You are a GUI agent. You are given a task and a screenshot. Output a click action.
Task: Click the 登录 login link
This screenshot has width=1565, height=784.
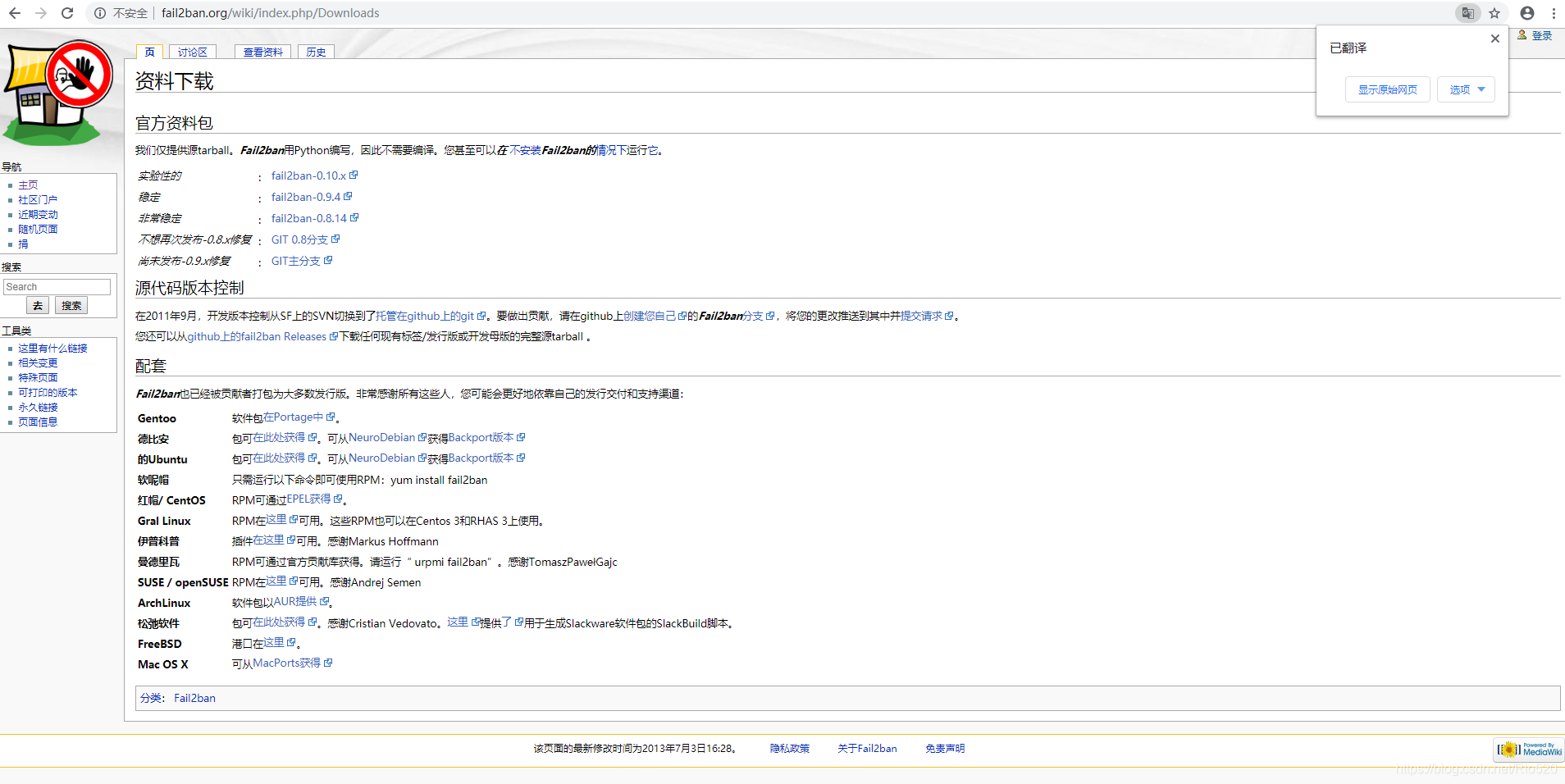tap(1541, 35)
